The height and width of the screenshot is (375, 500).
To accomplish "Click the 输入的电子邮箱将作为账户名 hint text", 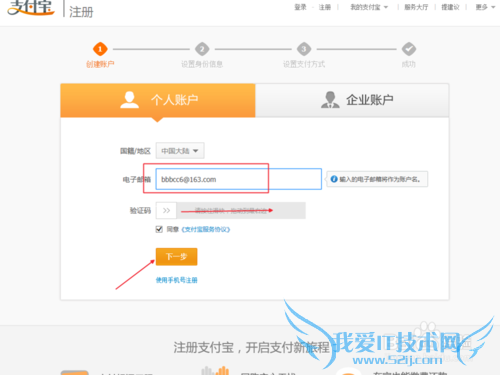I will click(380, 179).
